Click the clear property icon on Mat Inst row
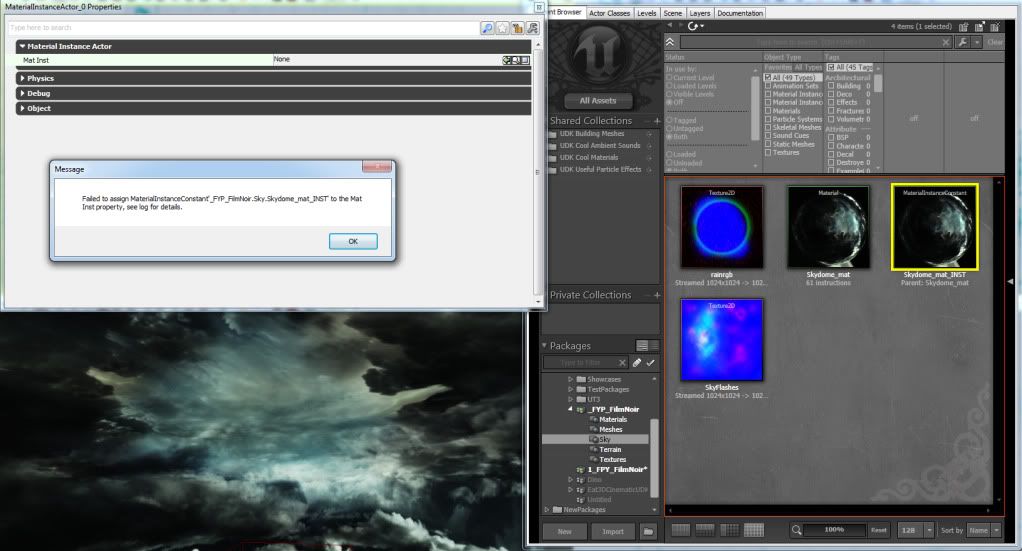The width and height of the screenshot is (1022, 551). coord(525,60)
